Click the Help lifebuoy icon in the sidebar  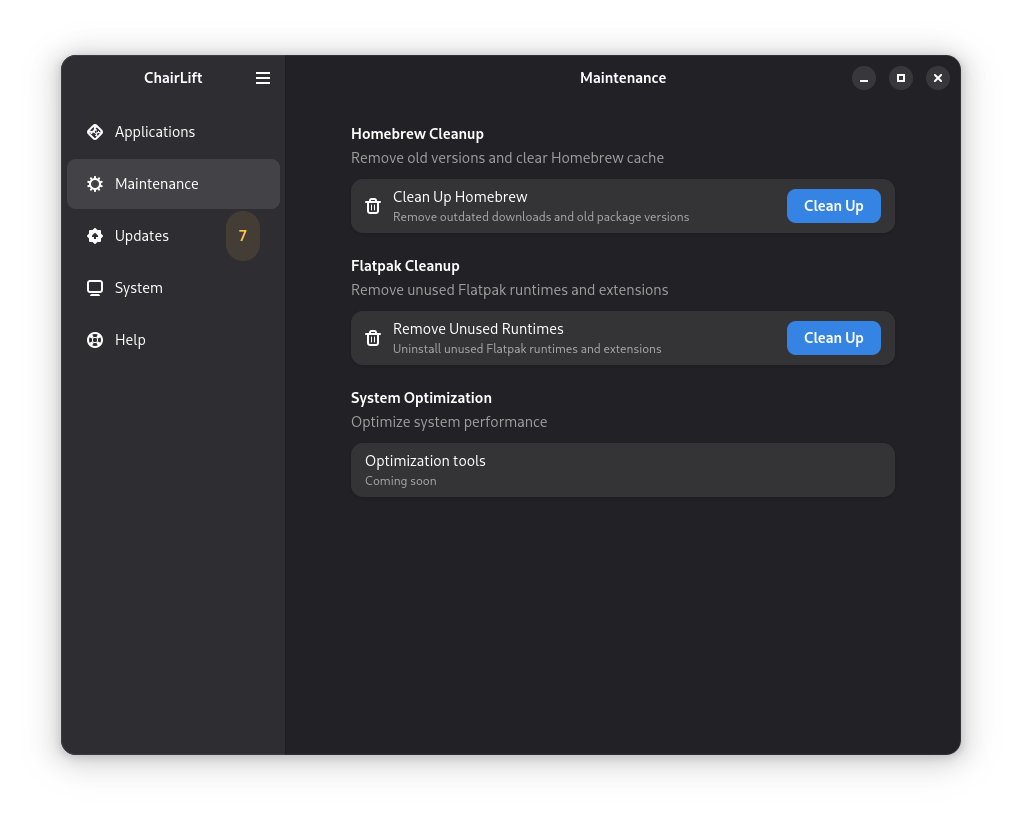click(x=95, y=340)
